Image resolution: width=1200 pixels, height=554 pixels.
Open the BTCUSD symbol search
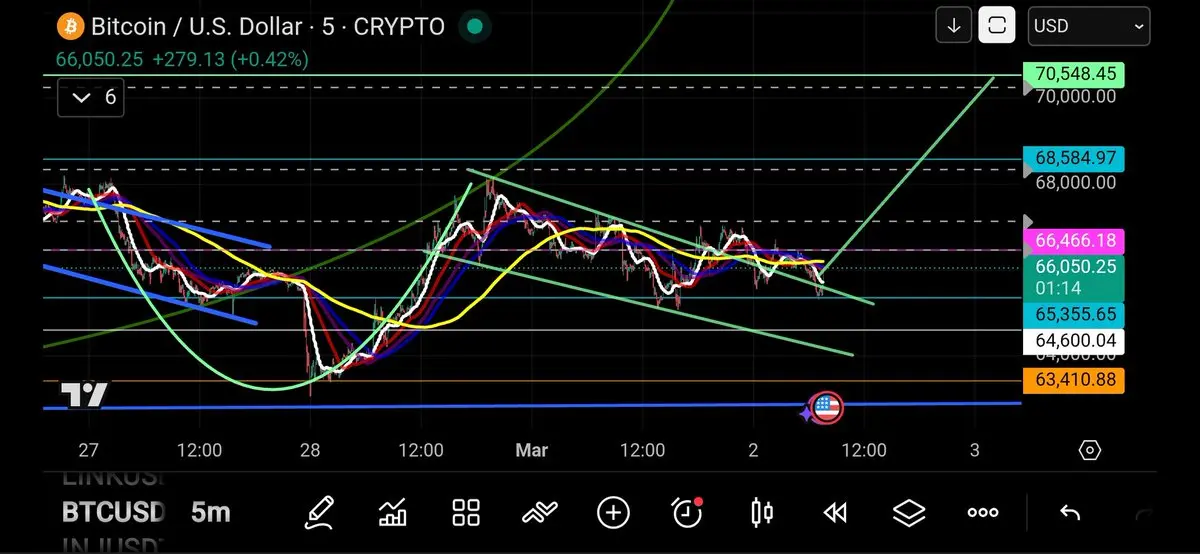[113, 513]
